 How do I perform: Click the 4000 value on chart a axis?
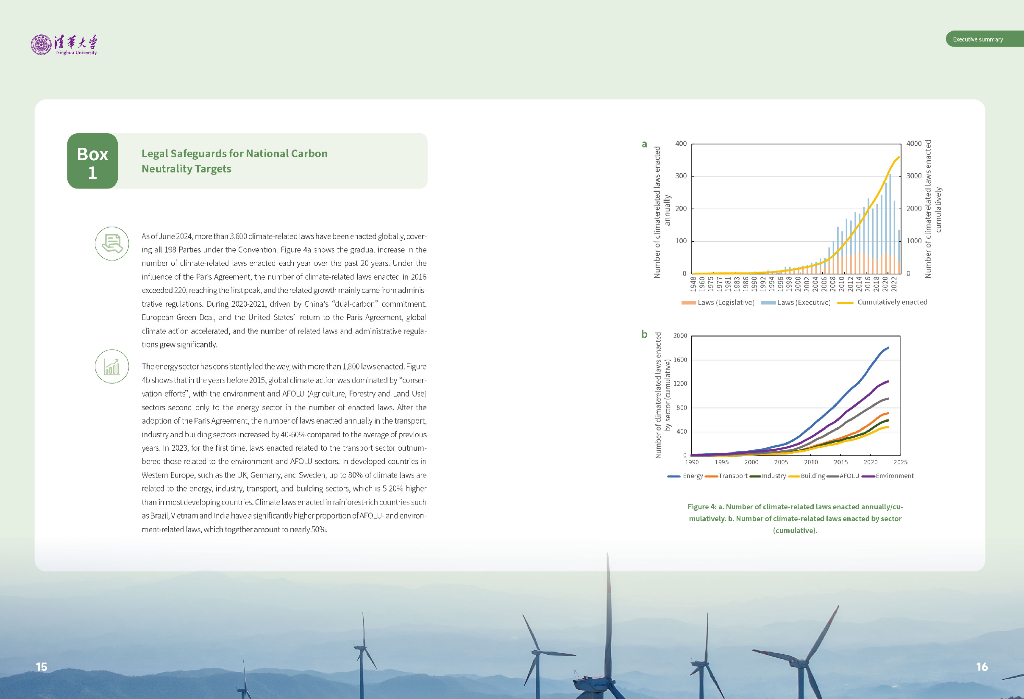[914, 143]
